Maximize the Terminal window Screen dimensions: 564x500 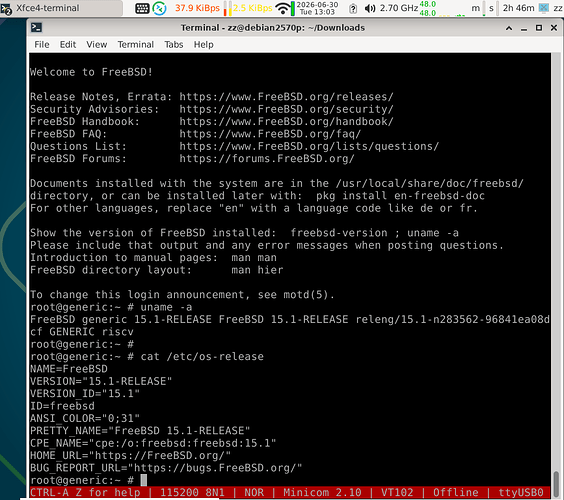(539, 28)
